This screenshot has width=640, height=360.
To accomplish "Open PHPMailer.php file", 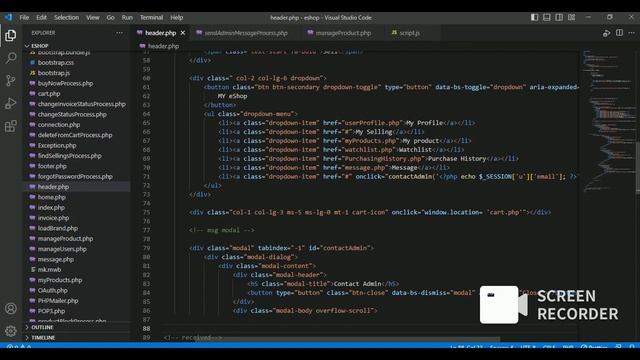I will [x=58, y=301].
